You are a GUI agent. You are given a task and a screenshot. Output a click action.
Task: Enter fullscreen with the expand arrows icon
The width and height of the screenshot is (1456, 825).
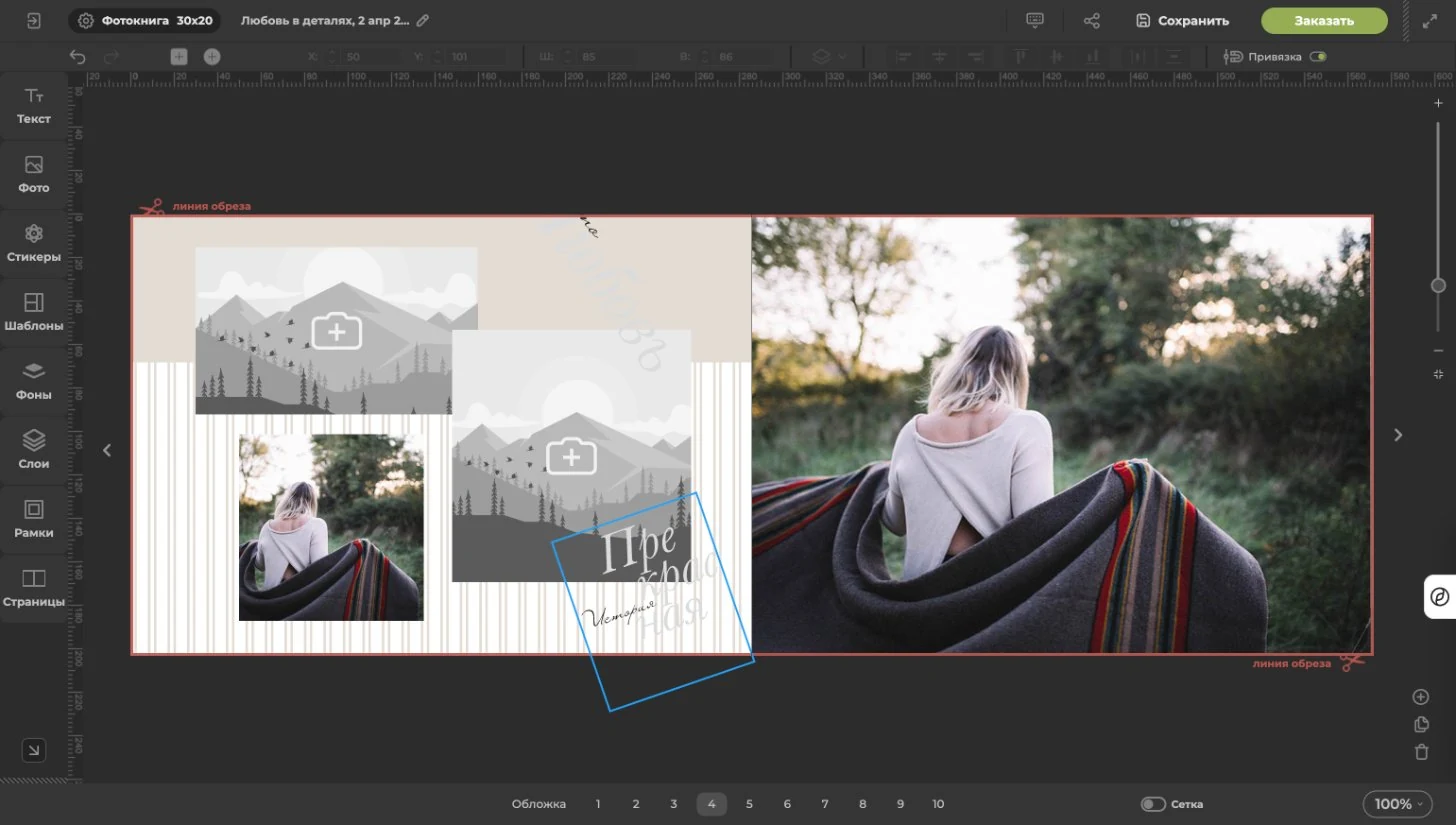tap(1430, 20)
